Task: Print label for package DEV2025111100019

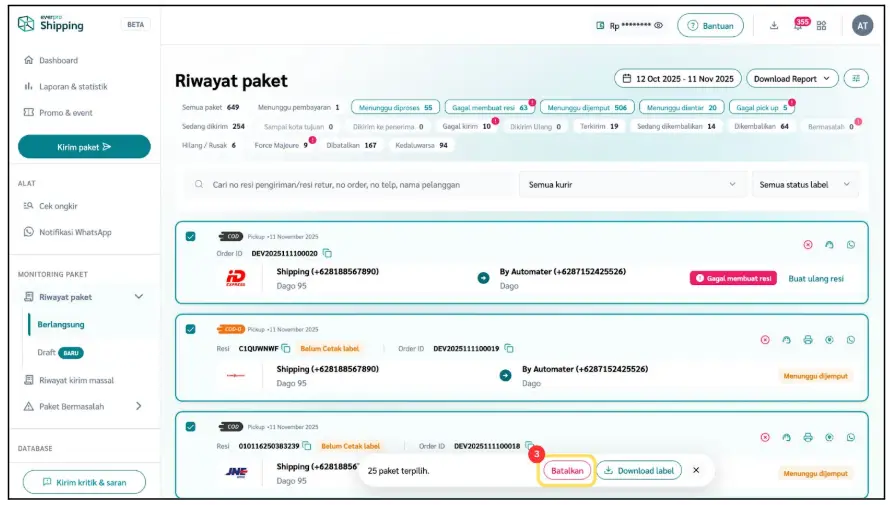Action: [x=808, y=340]
